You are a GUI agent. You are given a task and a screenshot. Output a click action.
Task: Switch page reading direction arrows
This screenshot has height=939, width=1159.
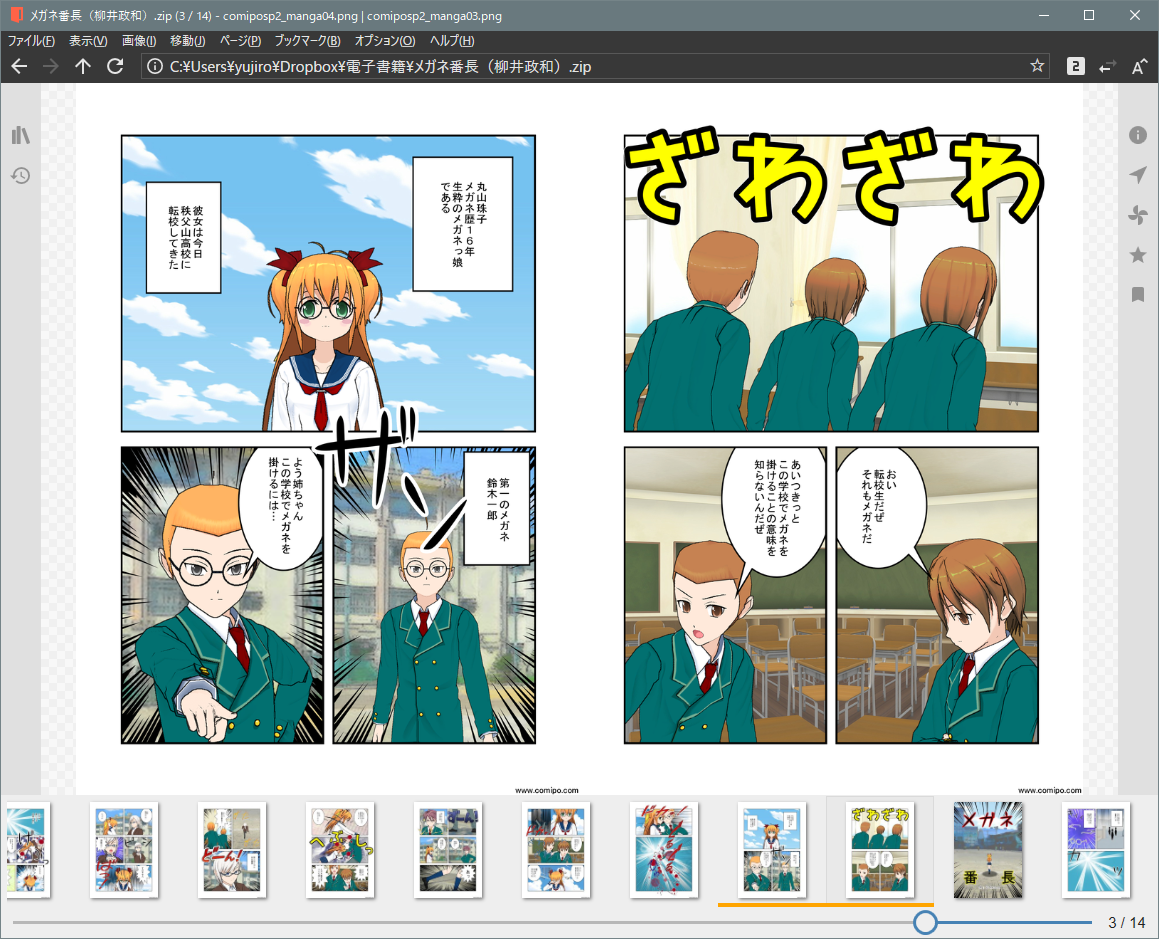coord(1107,67)
